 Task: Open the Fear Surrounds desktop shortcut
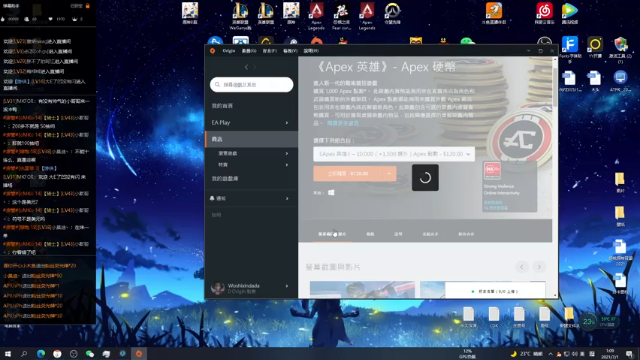tap(341, 16)
